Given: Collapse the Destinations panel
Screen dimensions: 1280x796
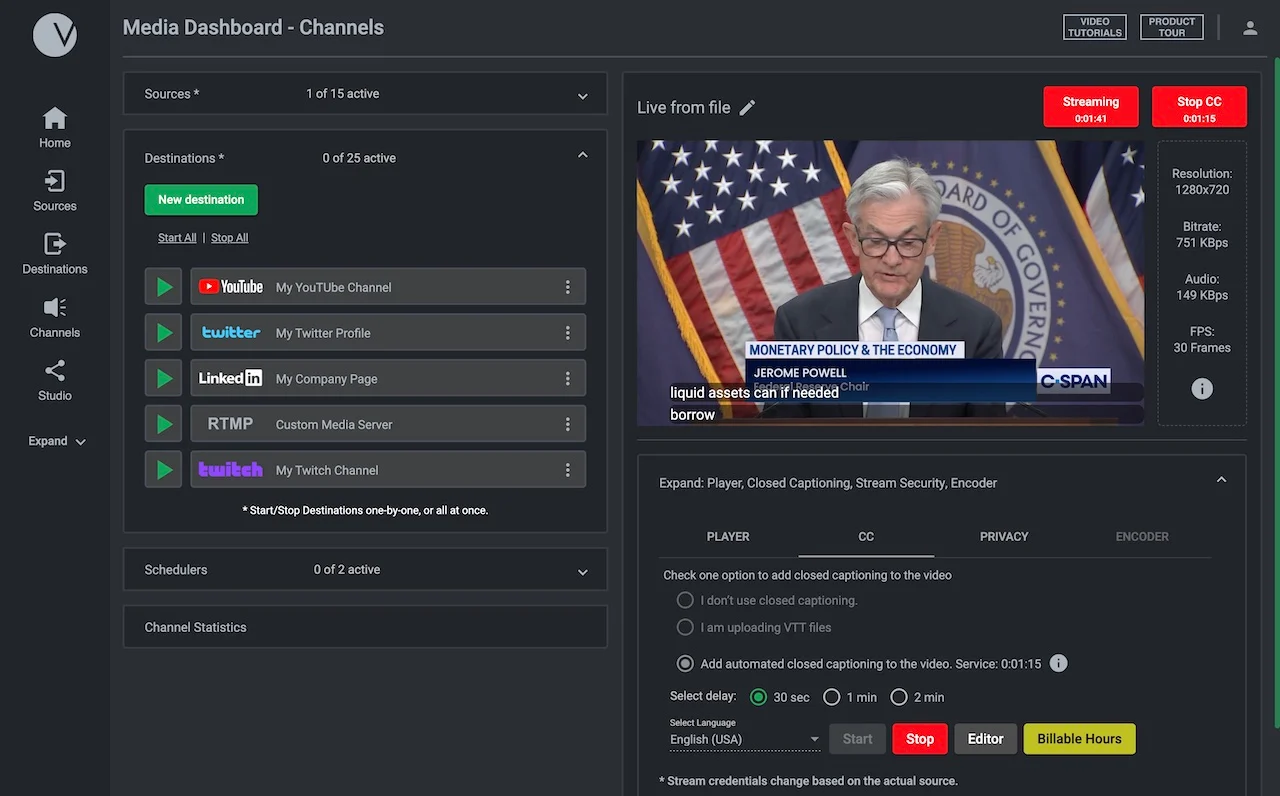Looking at the screenshot, I should pyautogui.click(x=582, y=156).
